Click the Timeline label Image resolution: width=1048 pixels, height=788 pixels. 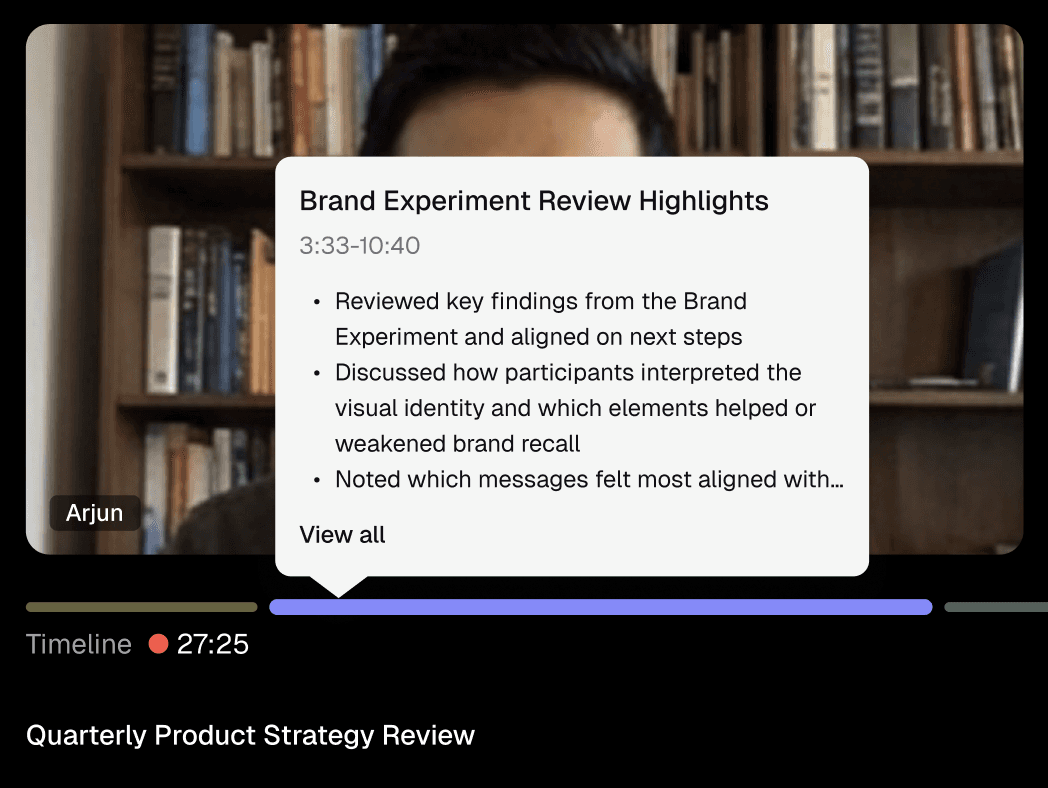[x=79, y=644]
